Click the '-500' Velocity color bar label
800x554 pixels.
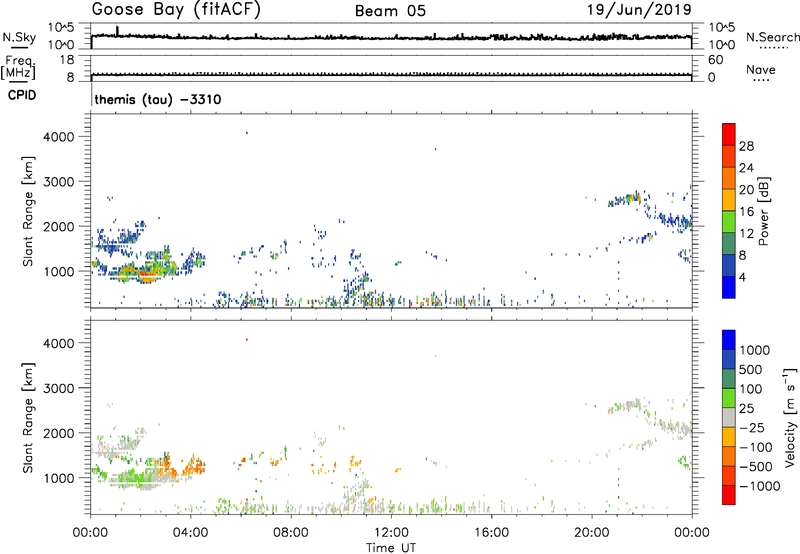point(755,466)
